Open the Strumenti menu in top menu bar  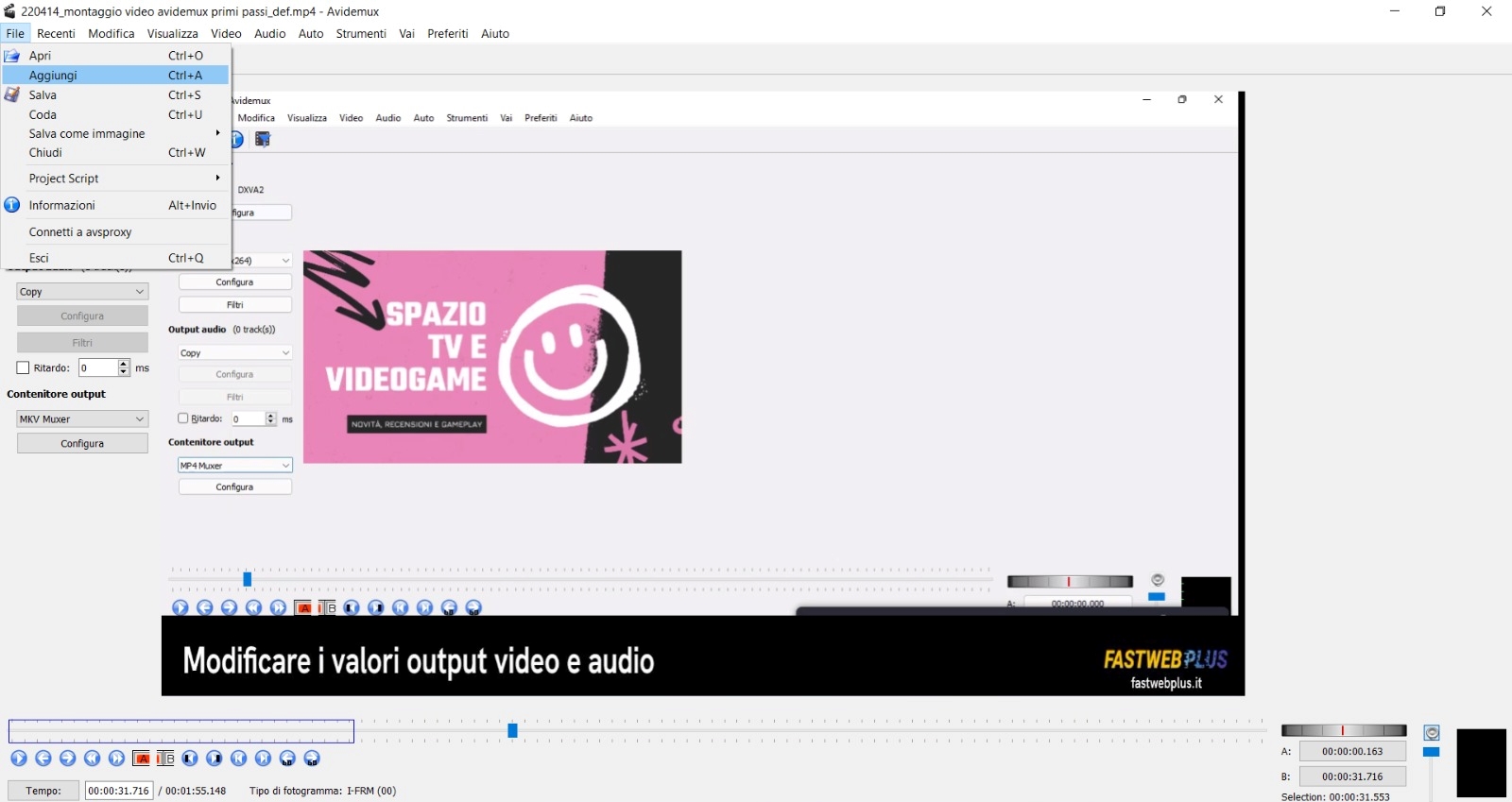(361, 33)
